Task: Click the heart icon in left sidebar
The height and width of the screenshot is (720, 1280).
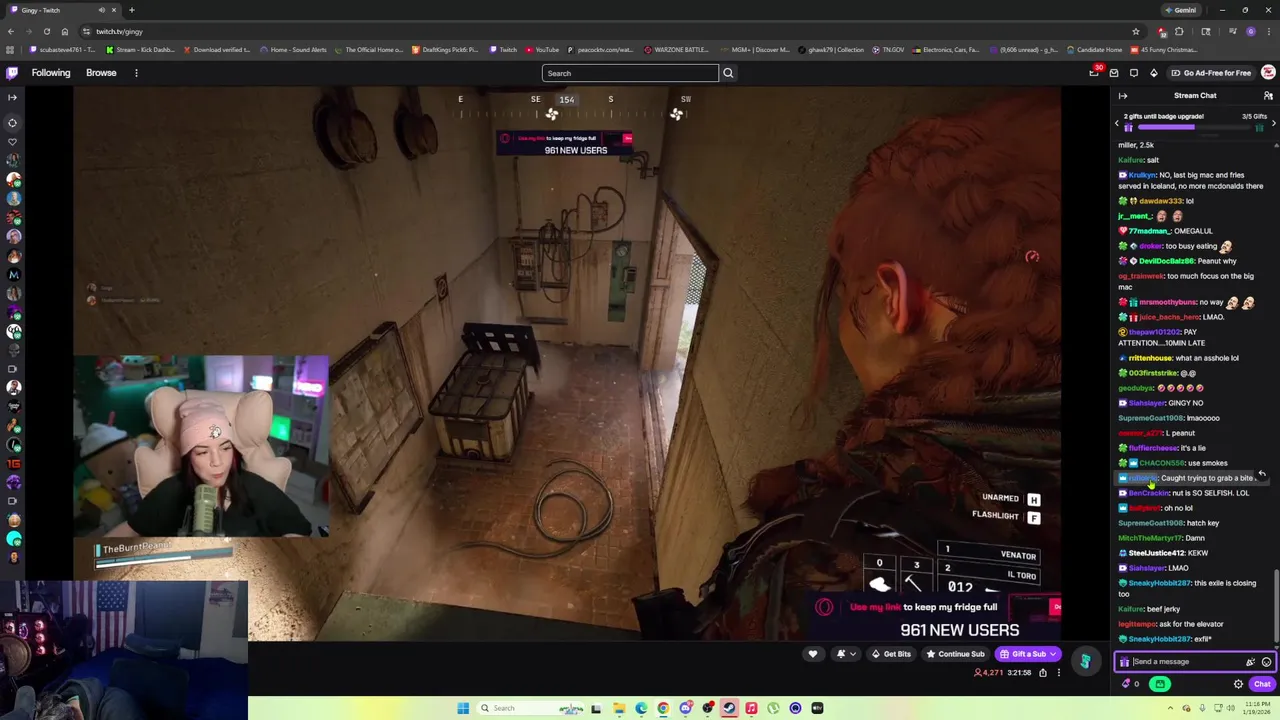Action: pos(12,141)
